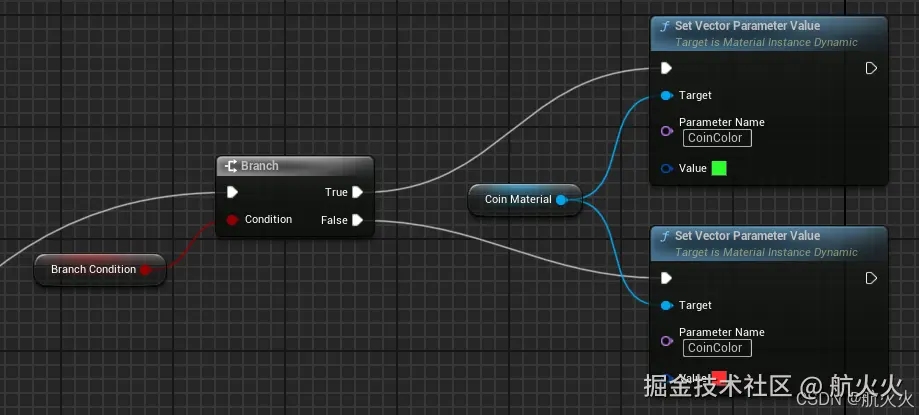
Task: Click the Coin Material variable's blue output pin
Action: click(x=561, y=200)
